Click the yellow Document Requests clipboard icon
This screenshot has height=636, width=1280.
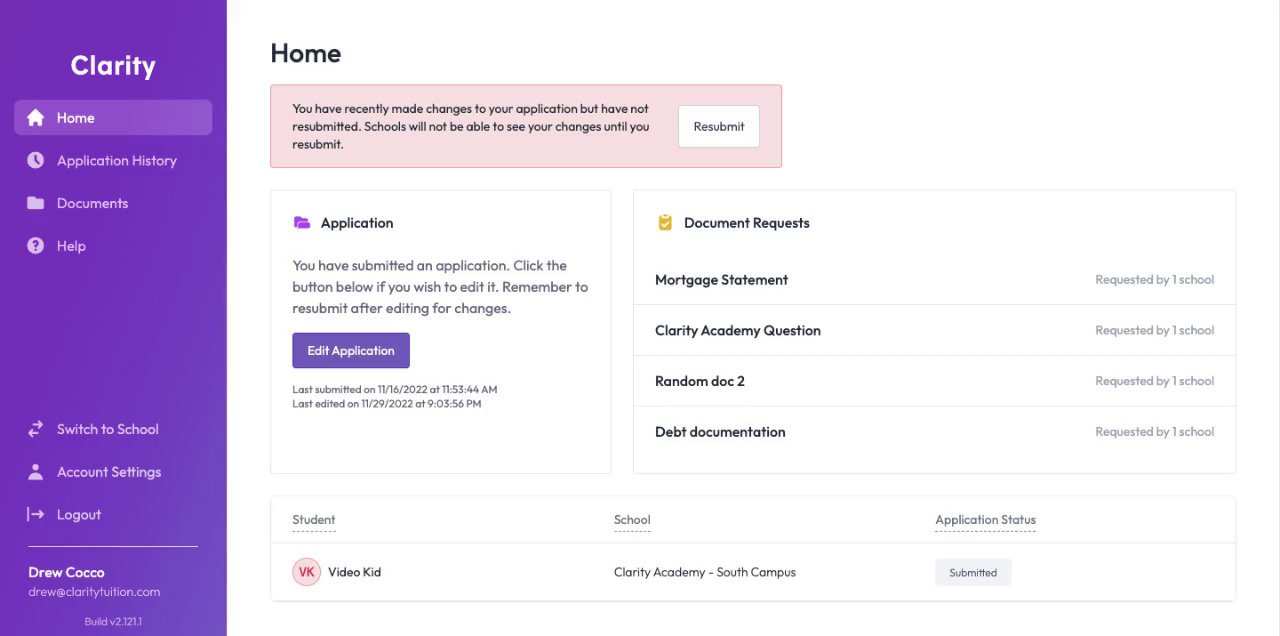[665, 223]
